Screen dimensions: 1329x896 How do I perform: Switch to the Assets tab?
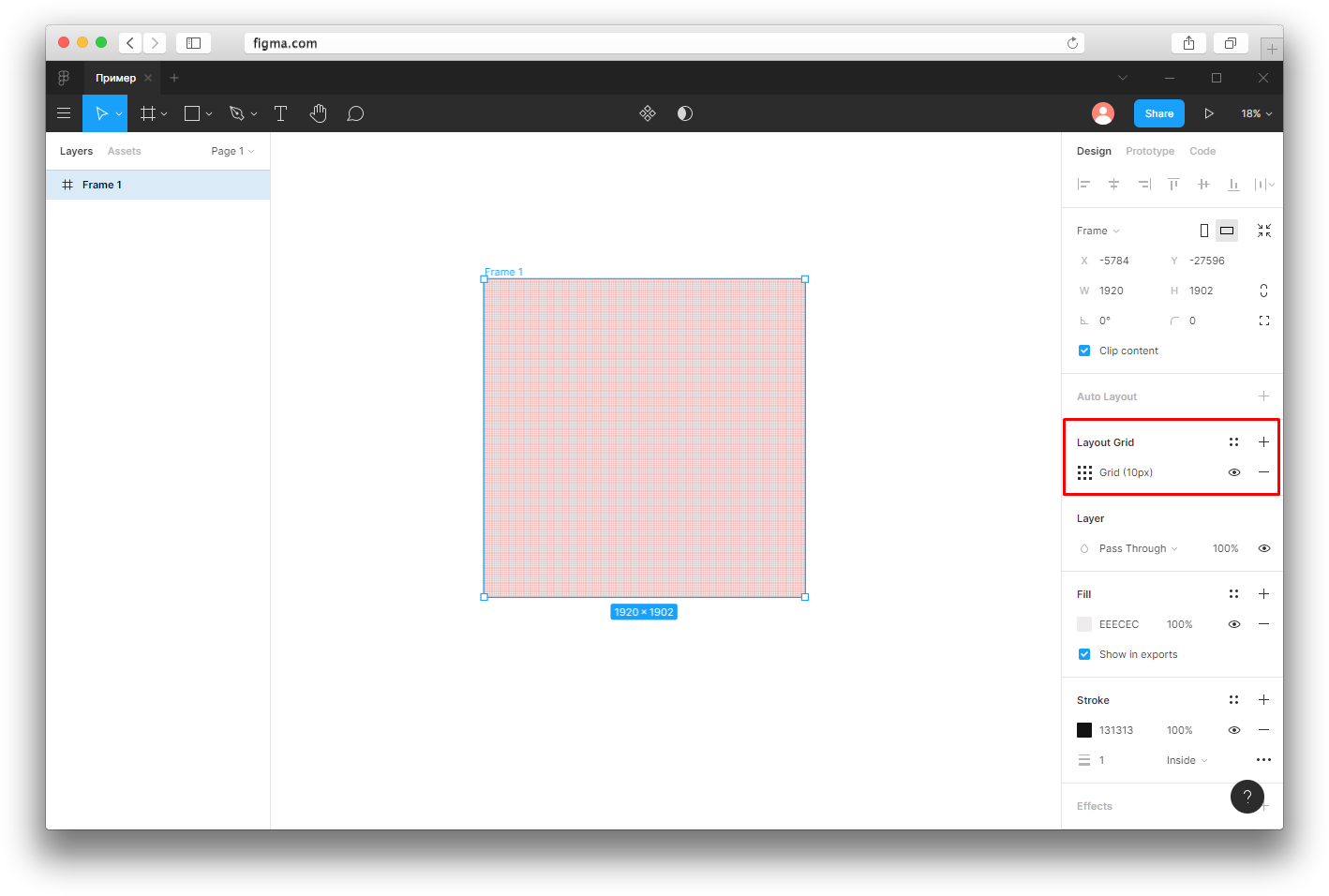(x=124, y=151)
